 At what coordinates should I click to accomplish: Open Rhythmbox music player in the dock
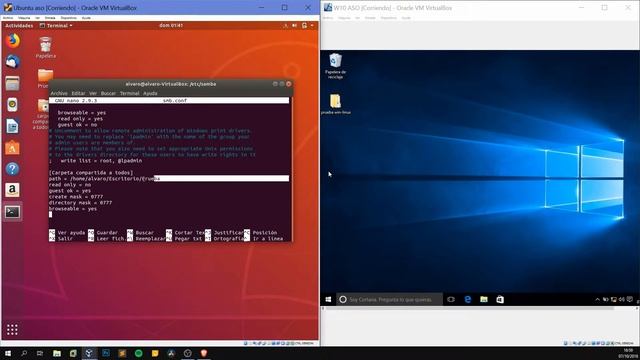click(13, 105)
